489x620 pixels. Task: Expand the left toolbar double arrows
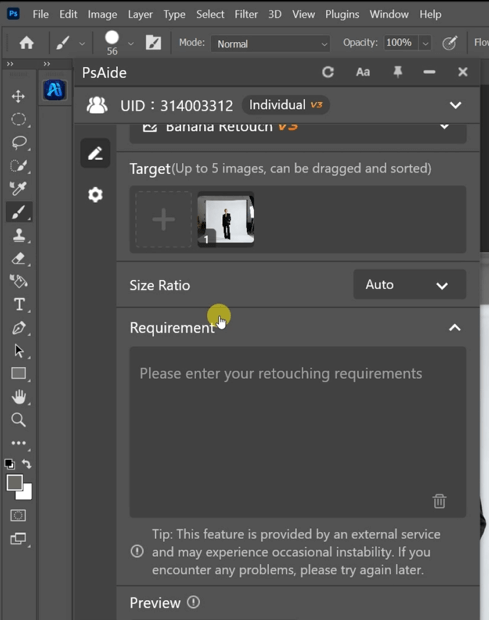point(10,64)
